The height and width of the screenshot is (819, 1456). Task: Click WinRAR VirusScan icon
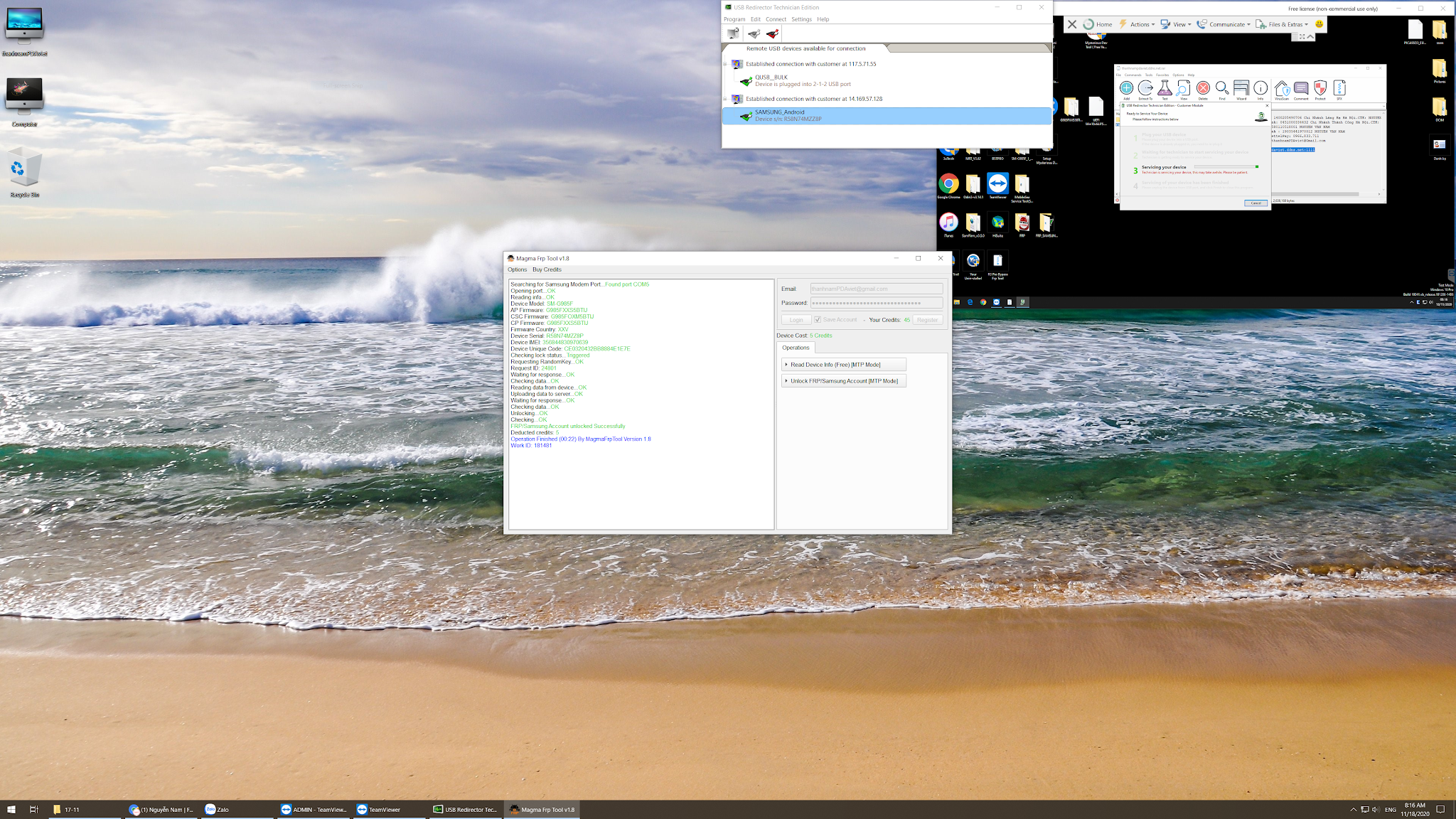[x=1281, y=89]
